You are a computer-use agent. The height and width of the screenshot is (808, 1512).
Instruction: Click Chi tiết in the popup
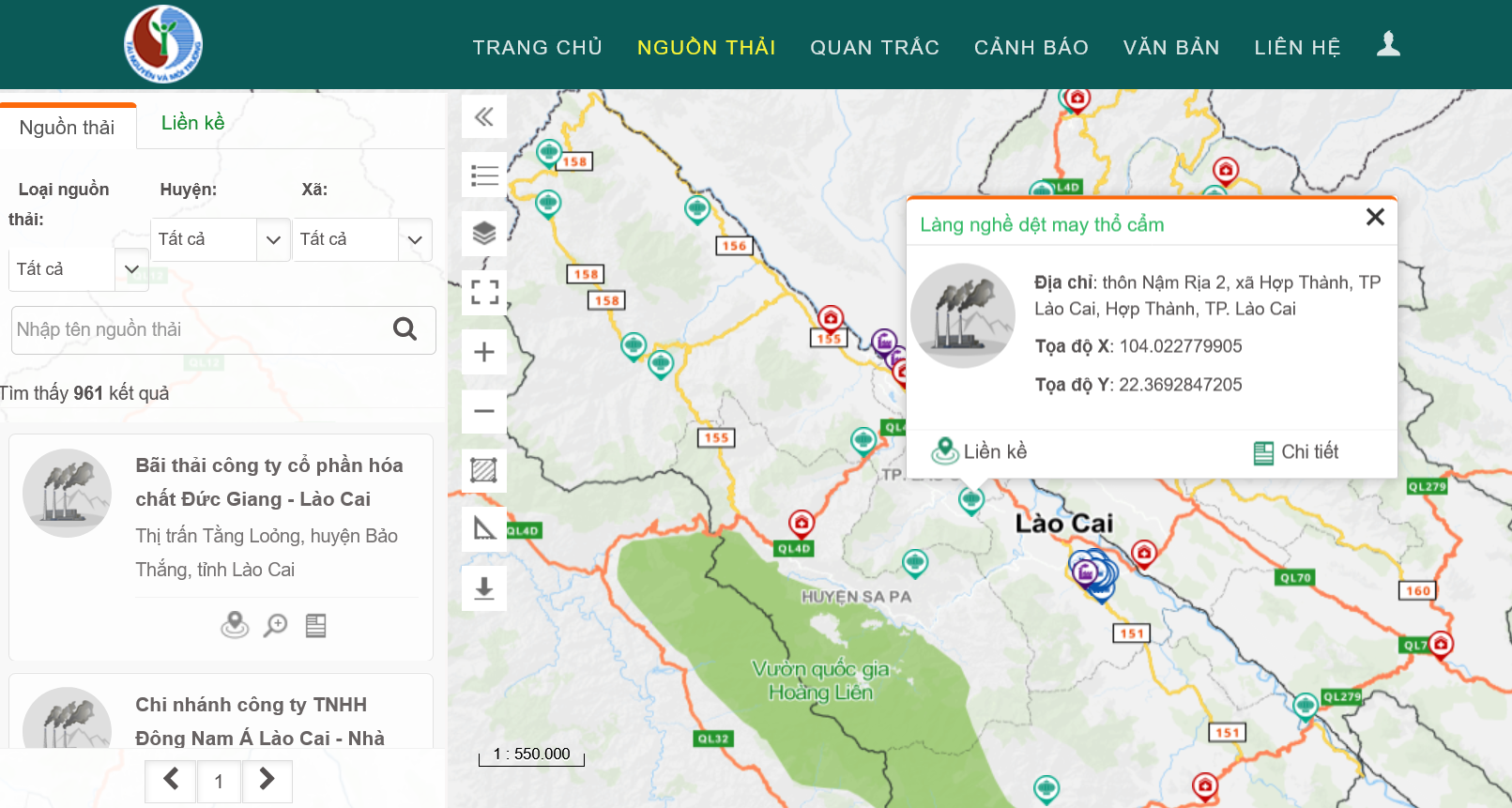[1296, 452]
